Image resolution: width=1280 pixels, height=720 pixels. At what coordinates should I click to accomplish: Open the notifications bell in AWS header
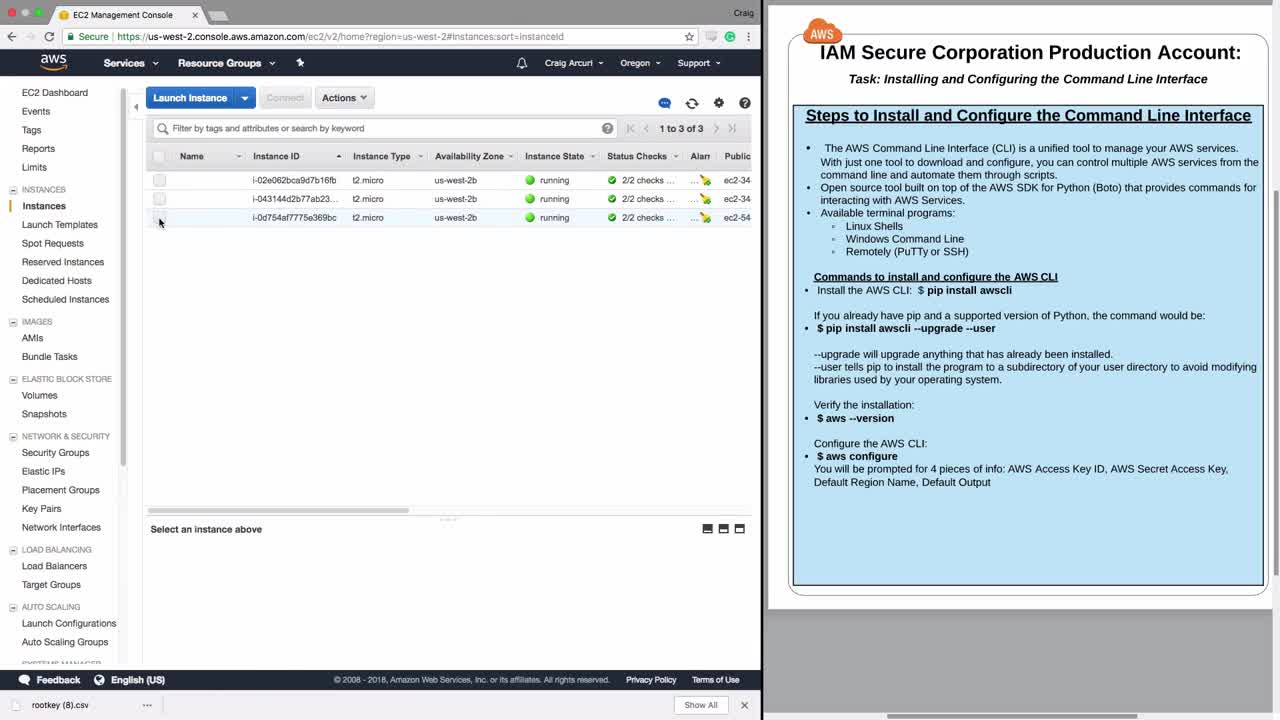(x=522, y=63)
